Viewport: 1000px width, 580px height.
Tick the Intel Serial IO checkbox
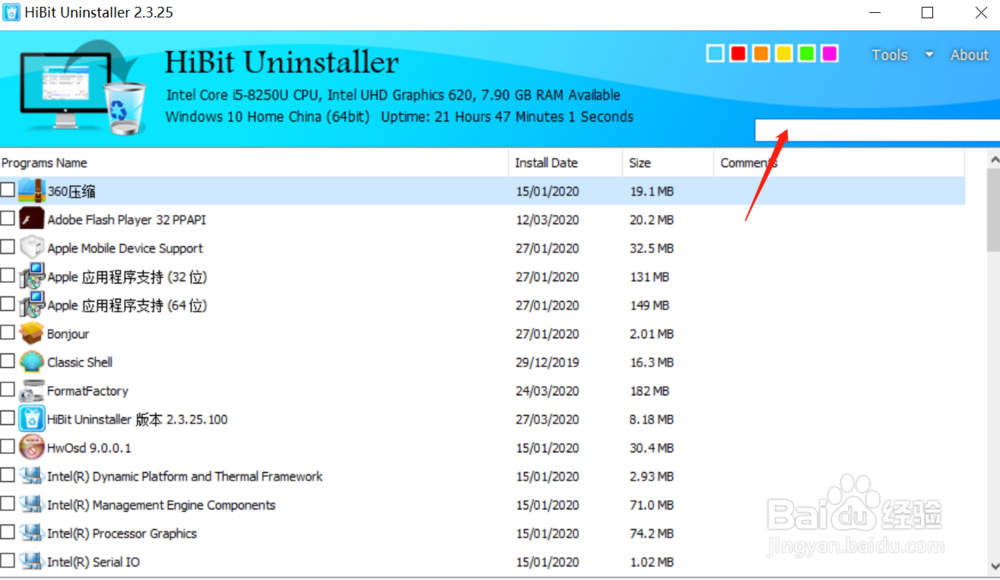pos(8,560)
